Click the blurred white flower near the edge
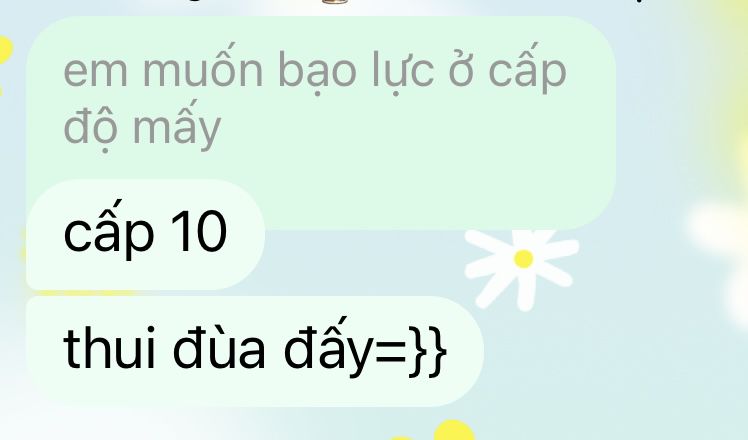The width and height of the screenshot is (748, 440). point(716,229)
